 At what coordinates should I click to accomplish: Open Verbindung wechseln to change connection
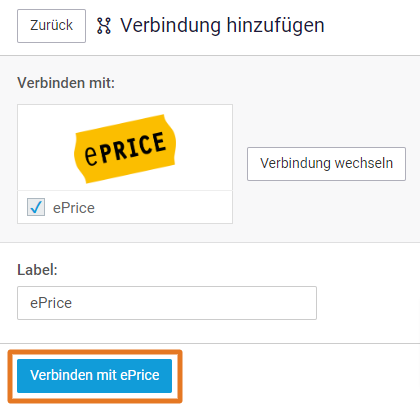pos(326,164)
